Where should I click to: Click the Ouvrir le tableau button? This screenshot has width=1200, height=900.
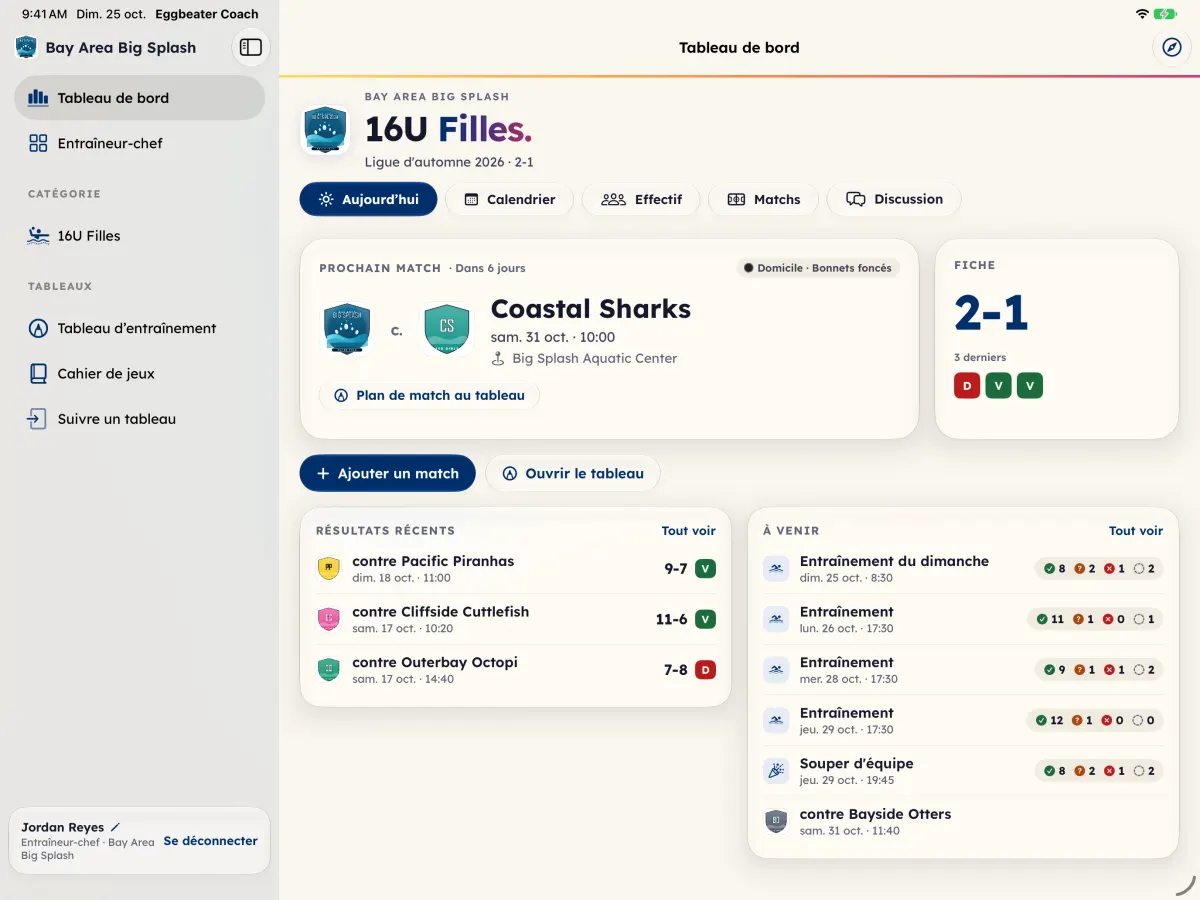pyautogui.click(x=573, y=473)
